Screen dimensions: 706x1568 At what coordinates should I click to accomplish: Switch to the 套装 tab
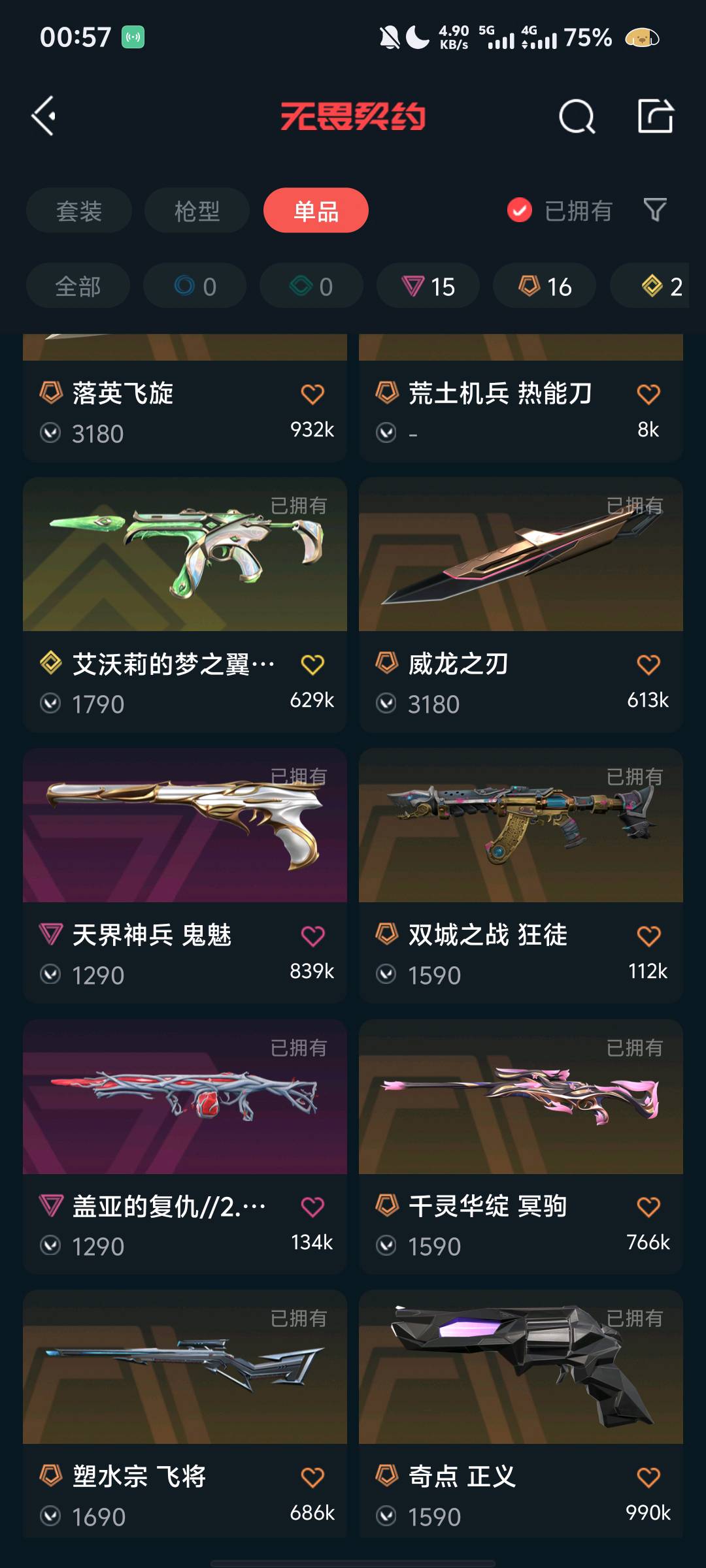(x=79, y=210)
